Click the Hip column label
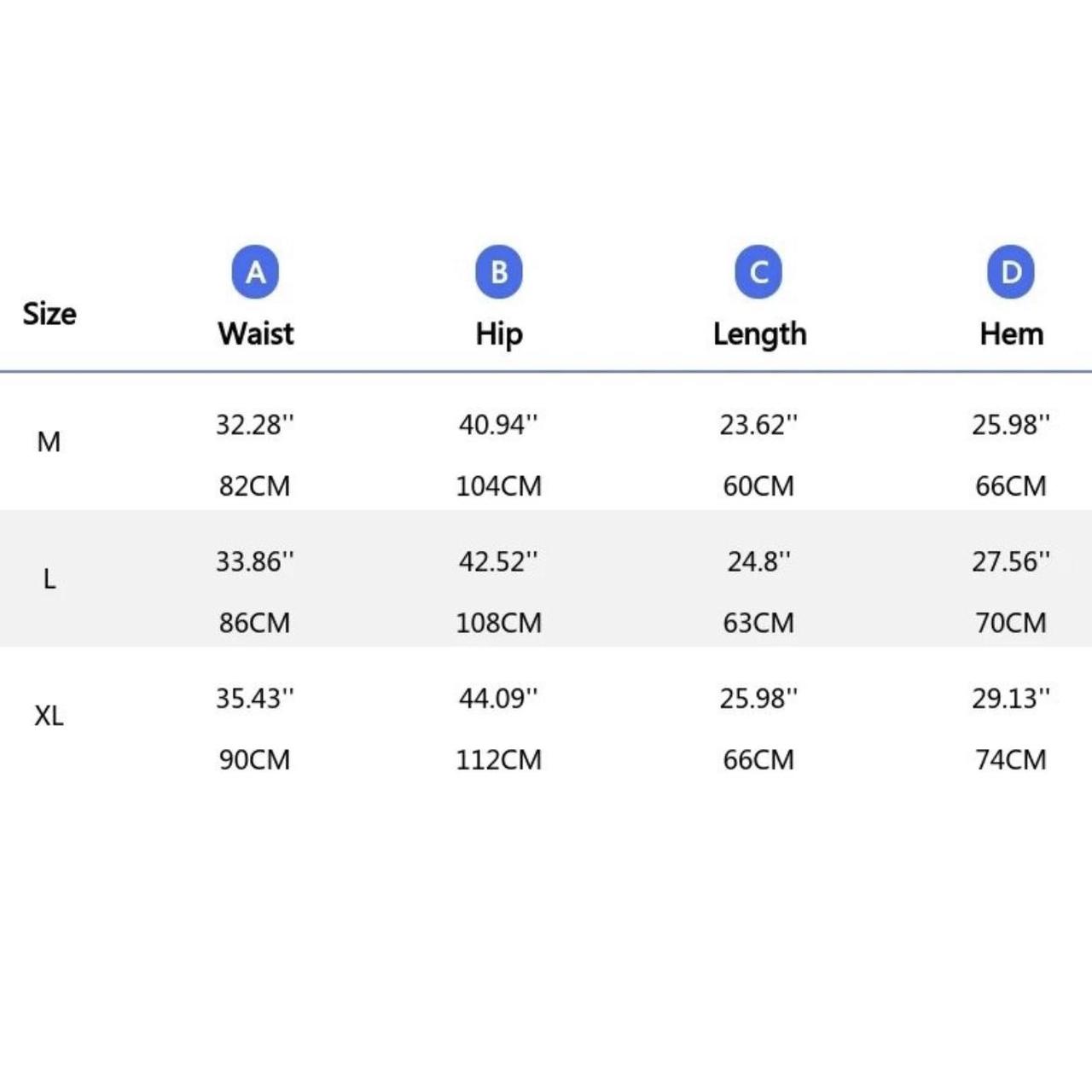The height and width of the screenshot is (1092, 1092). click(x=499, y=334)
